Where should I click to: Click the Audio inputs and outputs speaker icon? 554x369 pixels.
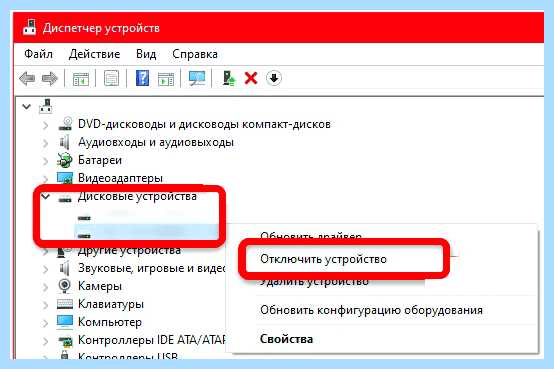coord(65,142)
